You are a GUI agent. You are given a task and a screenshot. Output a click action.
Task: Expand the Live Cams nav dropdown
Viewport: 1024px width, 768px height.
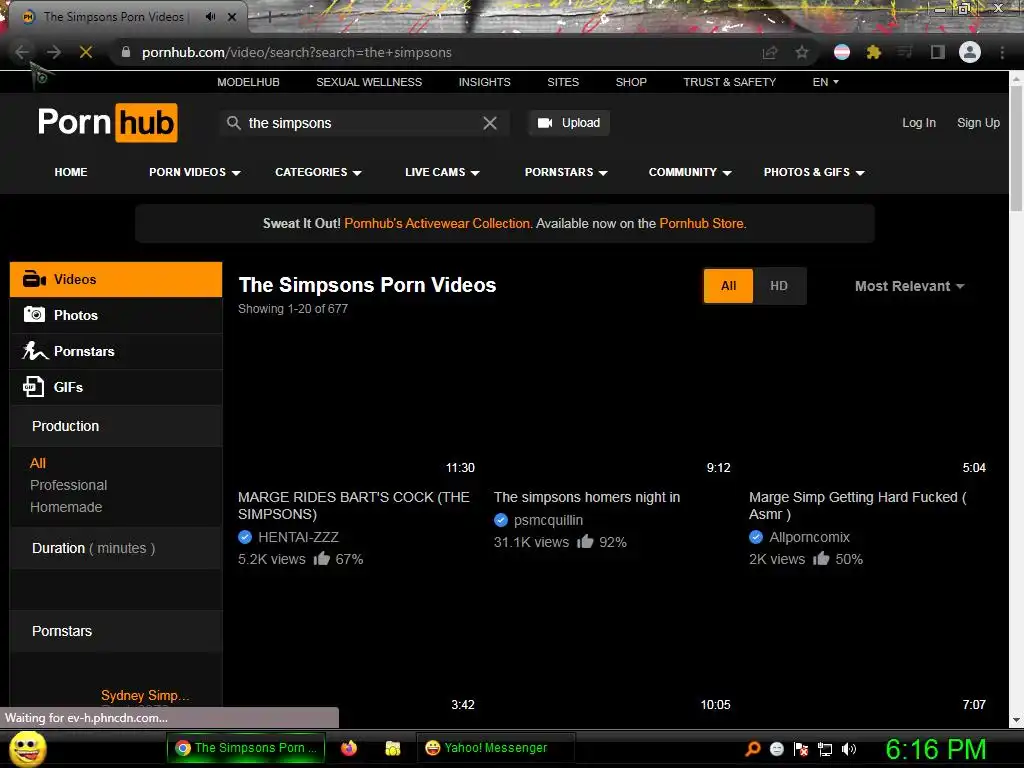pos(442,172)
